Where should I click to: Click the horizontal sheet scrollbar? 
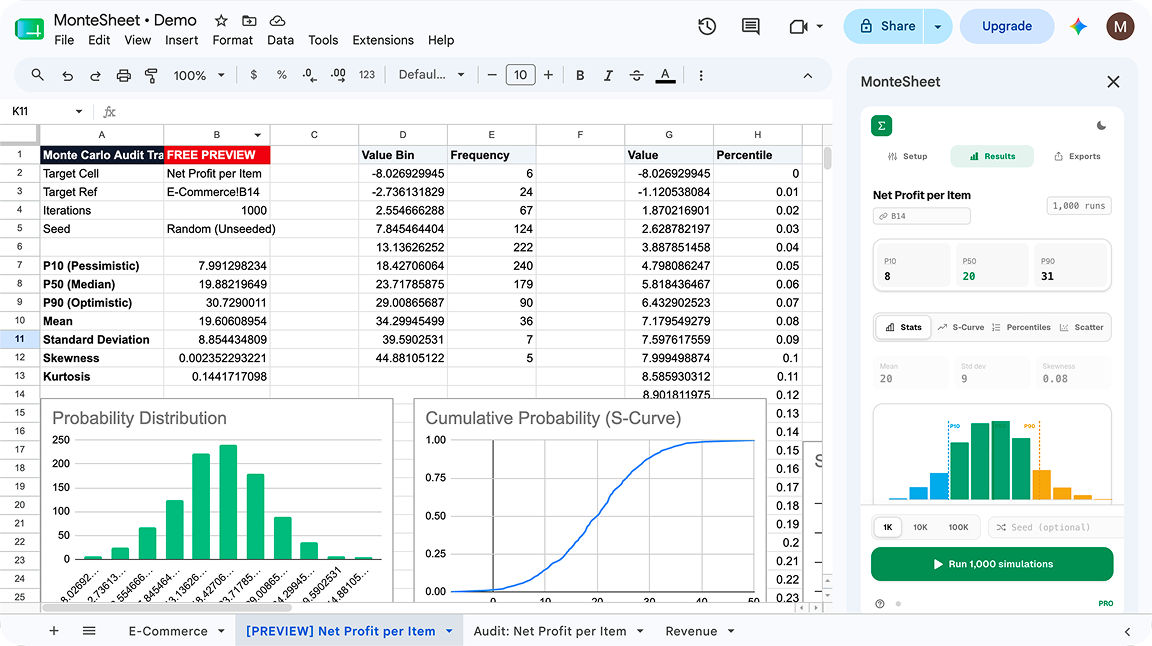coord(168,608)
